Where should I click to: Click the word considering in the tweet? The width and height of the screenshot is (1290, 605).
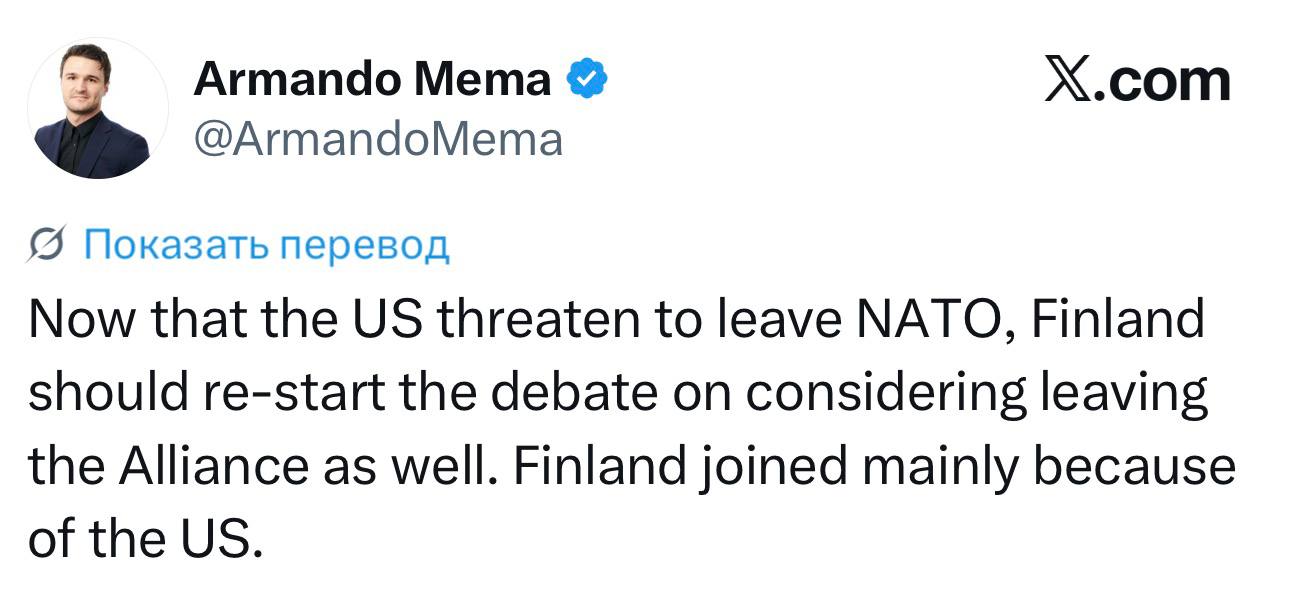[884, 394]
